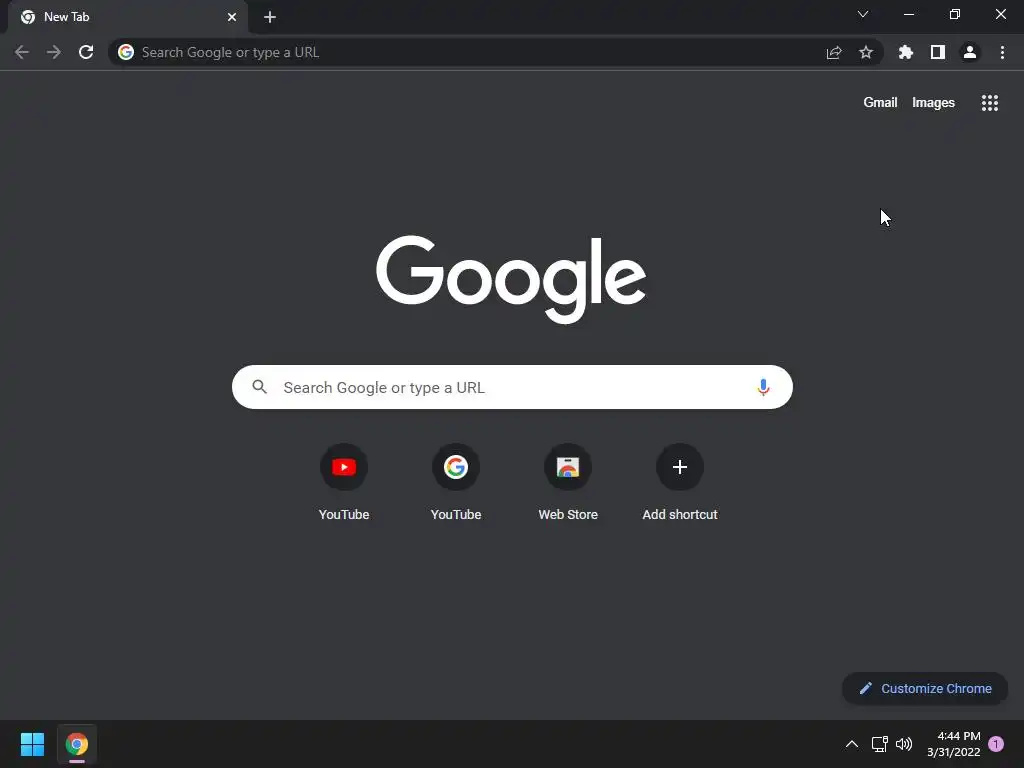Reload the current page

86,52
